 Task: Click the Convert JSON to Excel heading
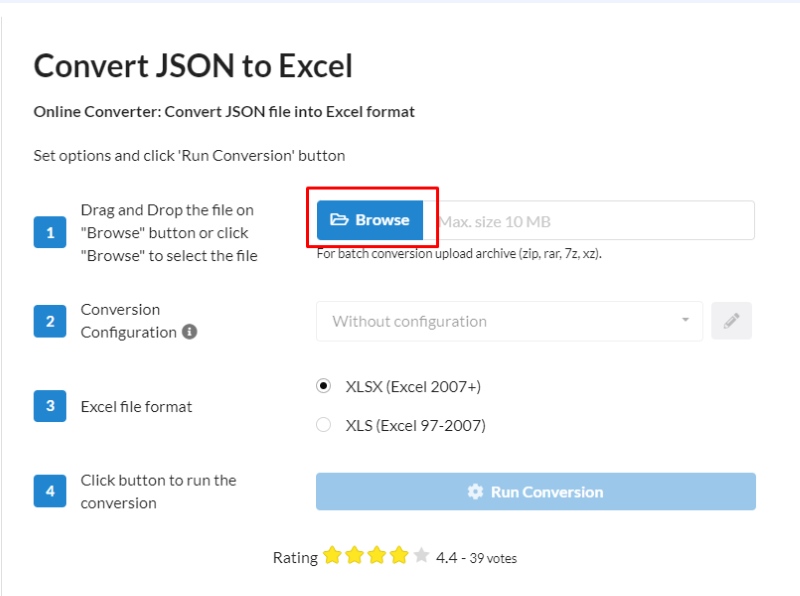click(x=194, y=65)
